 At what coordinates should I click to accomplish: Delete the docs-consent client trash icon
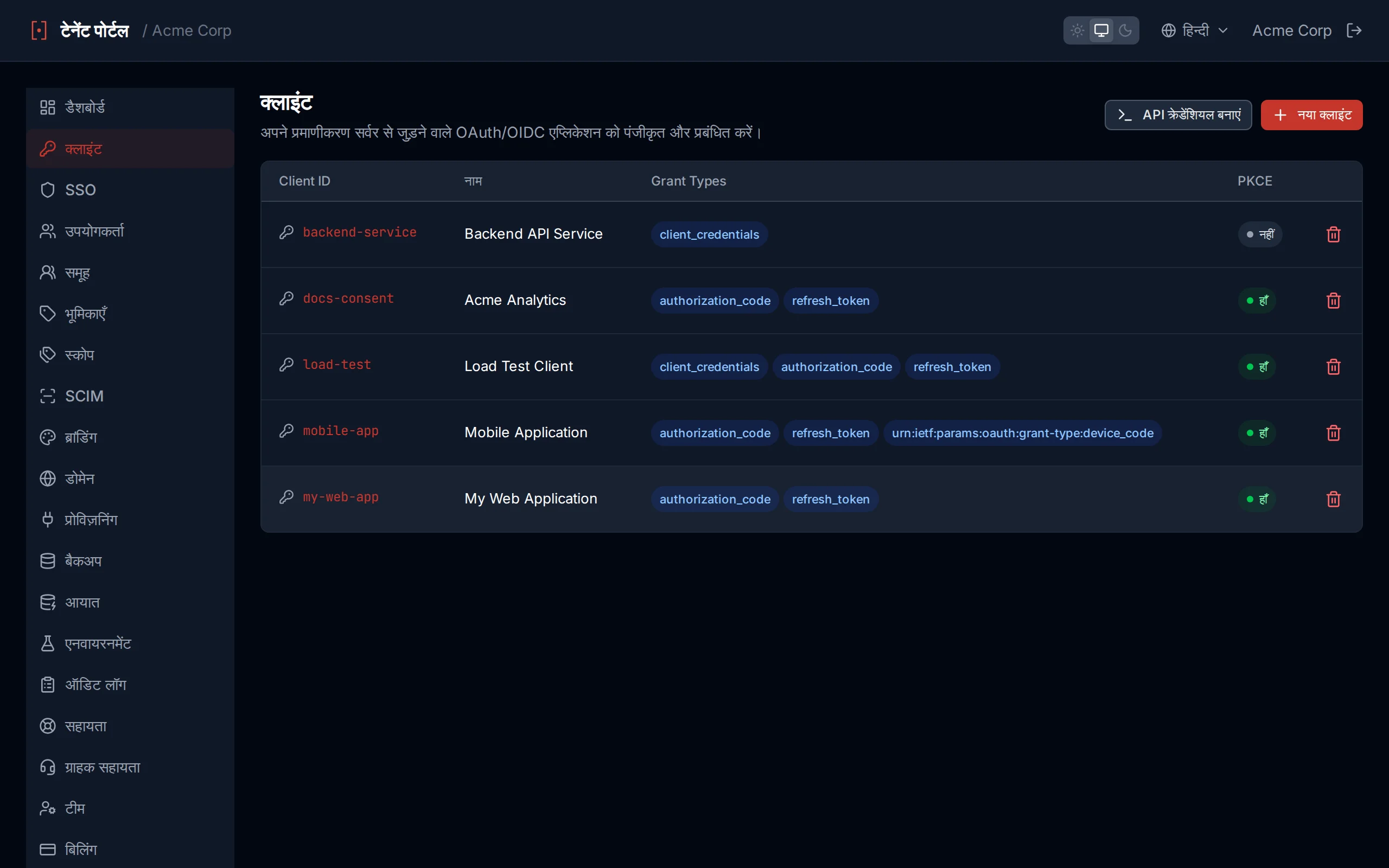coord(1333,301)
